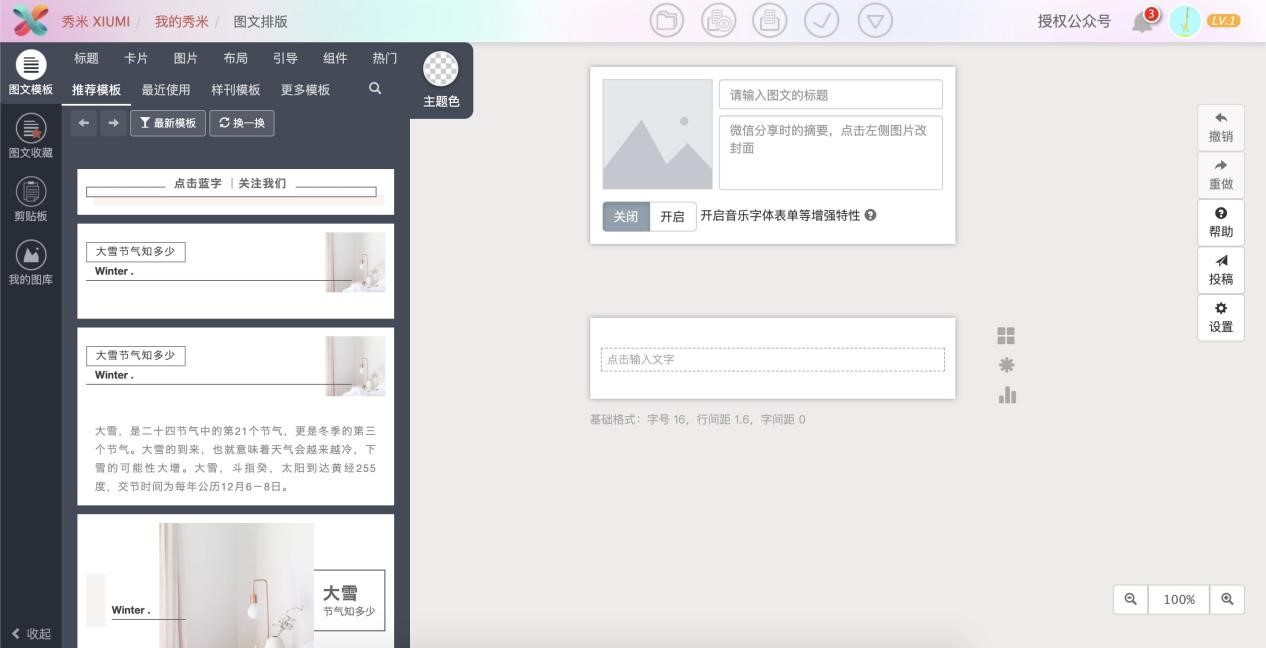Zoom in with plus magnifier
This screenshot has height=648, width=1266.
tap(1227, 599)
